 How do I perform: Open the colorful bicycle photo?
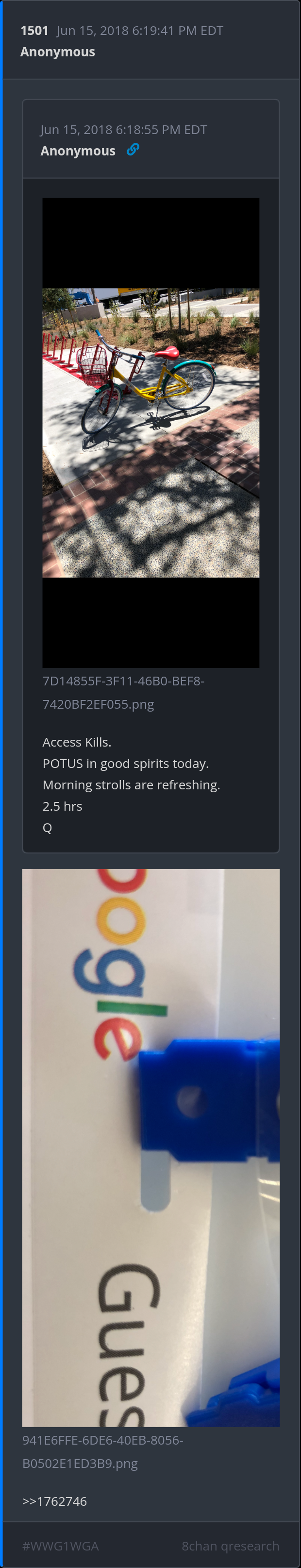151,433
